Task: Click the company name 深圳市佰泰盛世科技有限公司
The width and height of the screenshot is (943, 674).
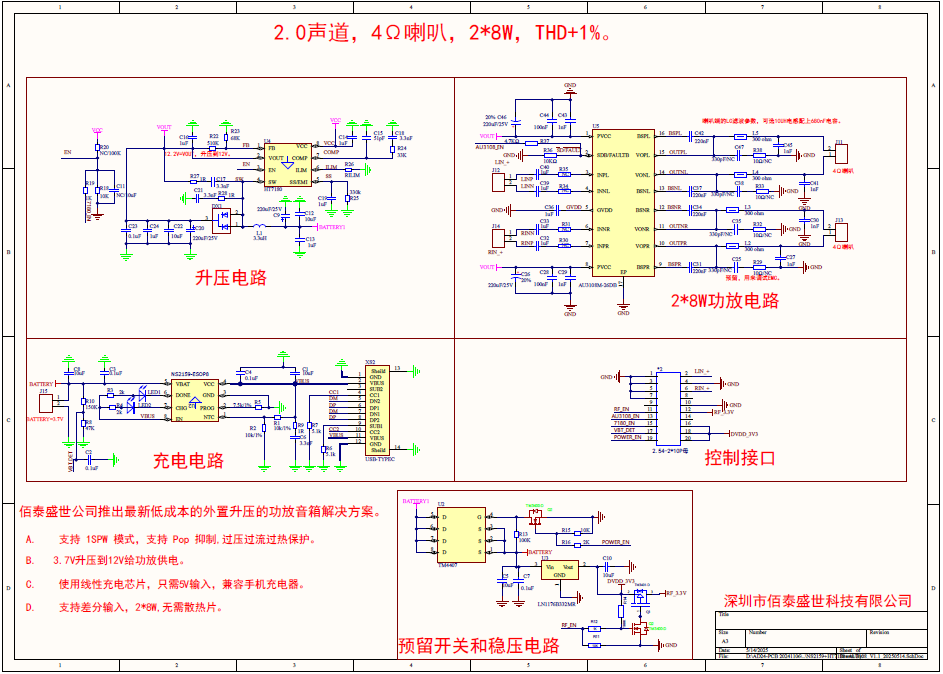Action: [x=818, y=600]
